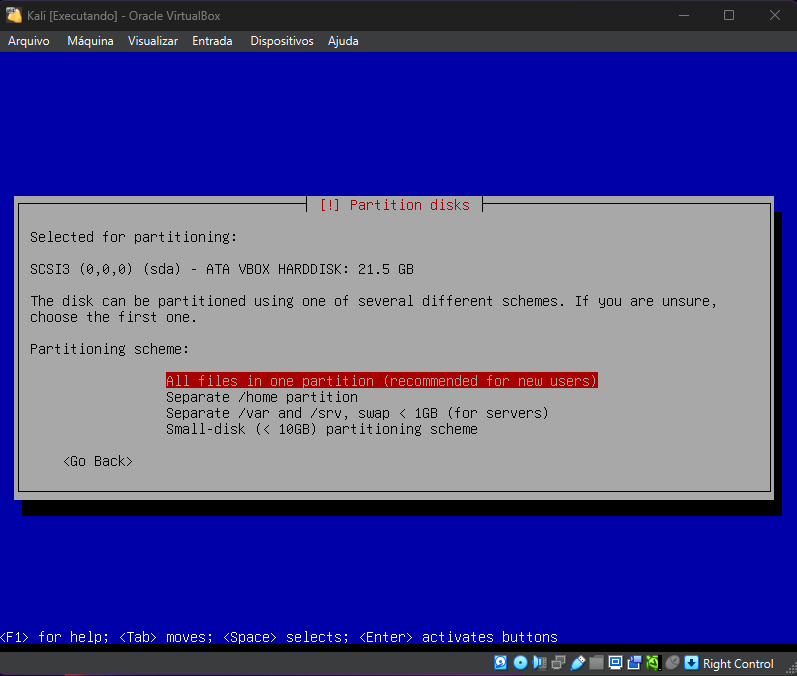Select 'All files in one partition' scheme
This screenshot has width=797, height=676.
pyautogui.click(x=381, y=381)
